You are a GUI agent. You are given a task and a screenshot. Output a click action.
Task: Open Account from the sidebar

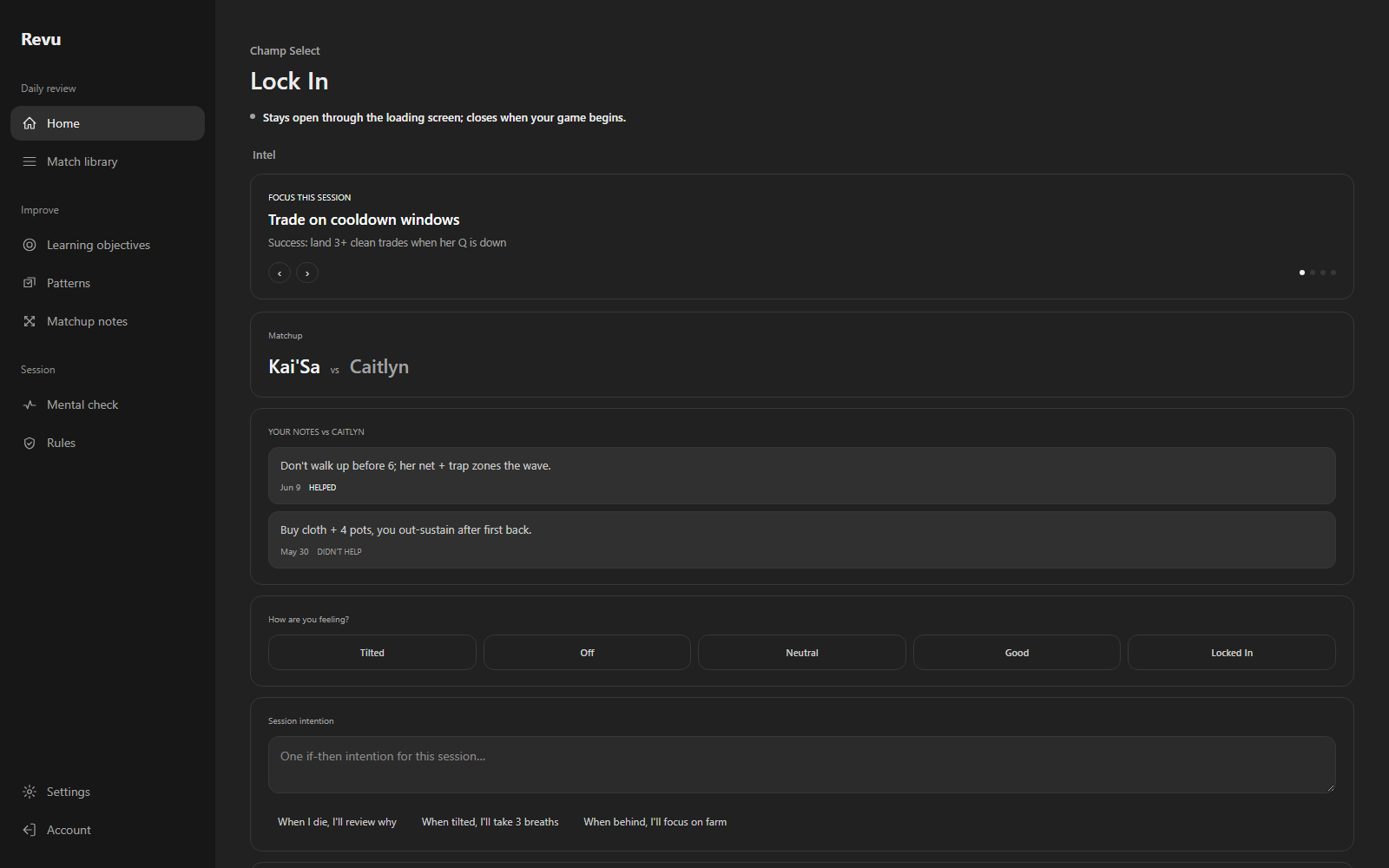point(108,830)
